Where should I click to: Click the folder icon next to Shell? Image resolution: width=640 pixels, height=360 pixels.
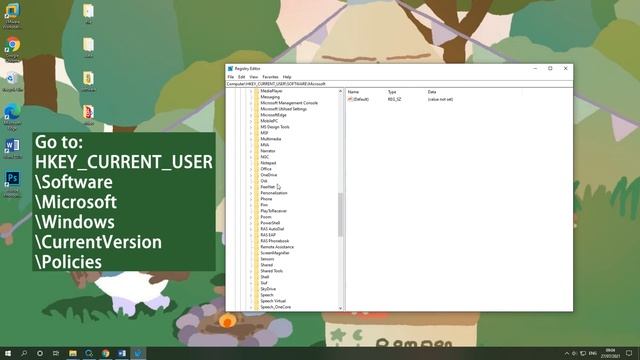click(x=257, y=277)
